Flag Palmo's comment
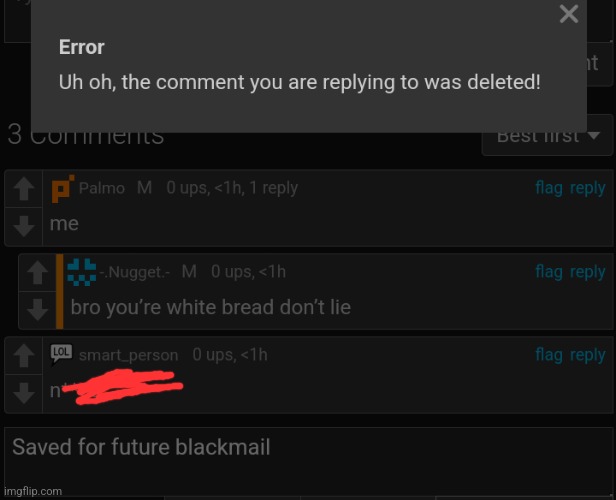 click(549, 188)
